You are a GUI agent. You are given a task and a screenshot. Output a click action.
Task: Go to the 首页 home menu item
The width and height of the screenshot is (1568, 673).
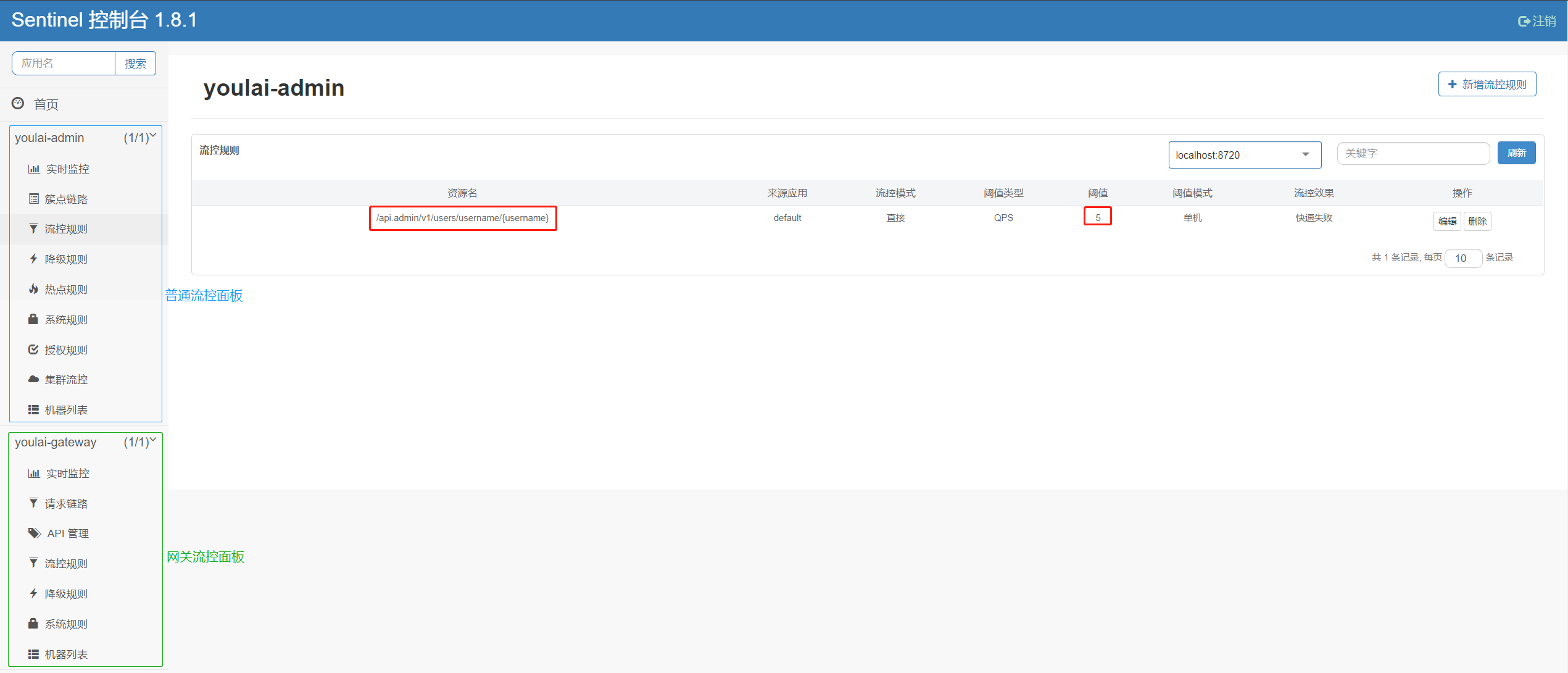click(46, 104)
